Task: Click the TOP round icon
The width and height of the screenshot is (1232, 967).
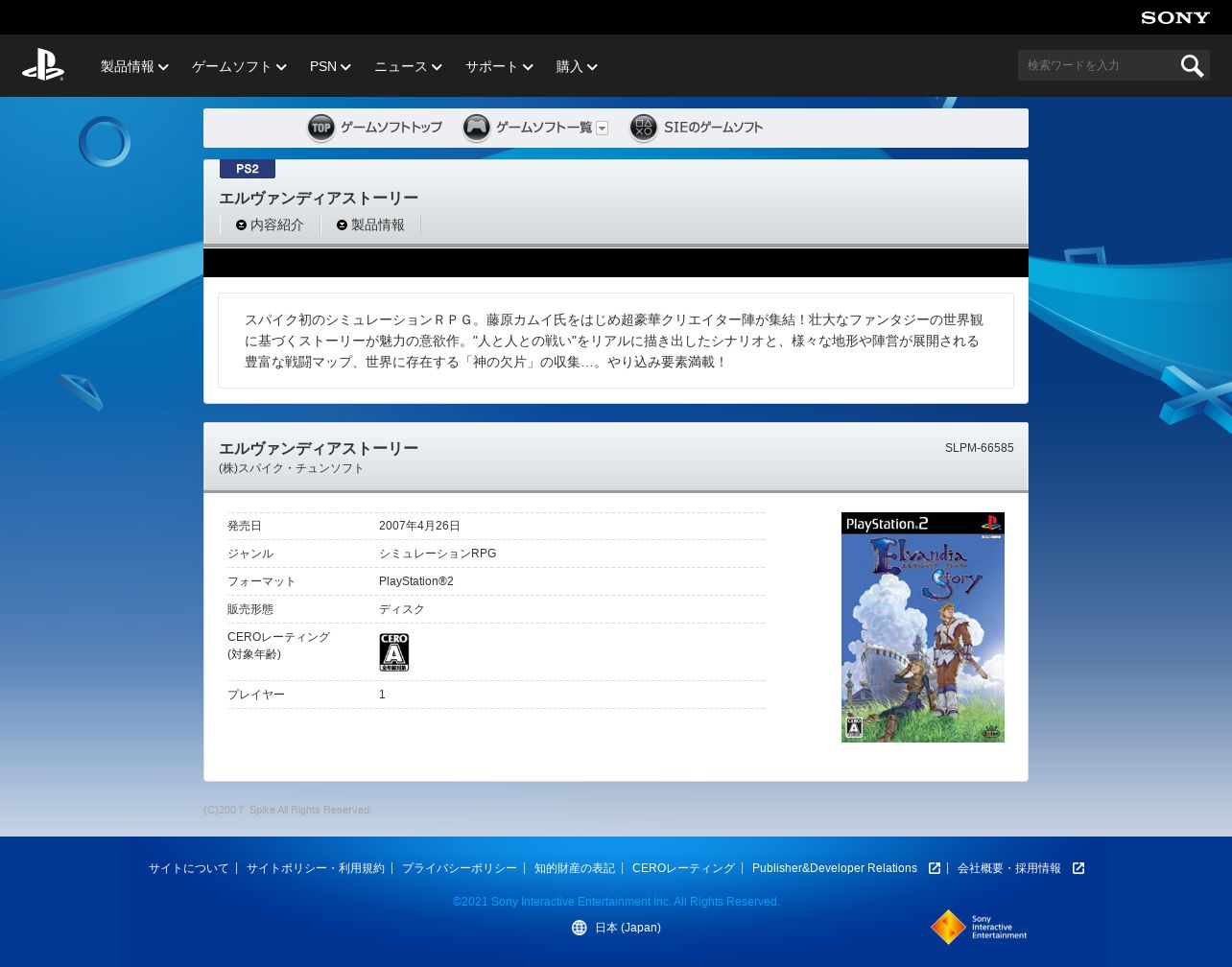Action: pyautogui.click(x=320, y=128)
